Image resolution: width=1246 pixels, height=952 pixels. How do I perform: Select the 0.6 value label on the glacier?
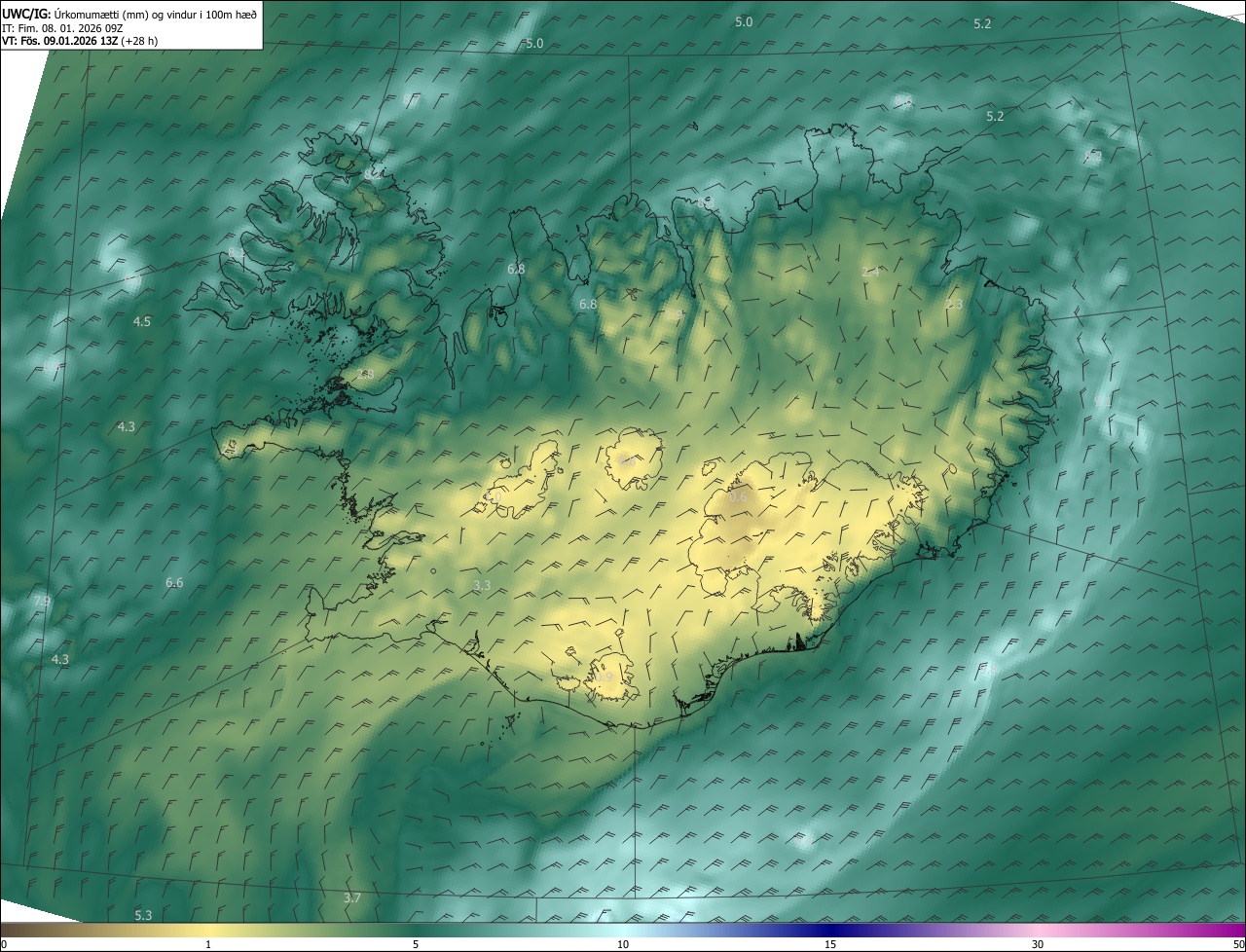click(738, 497)
